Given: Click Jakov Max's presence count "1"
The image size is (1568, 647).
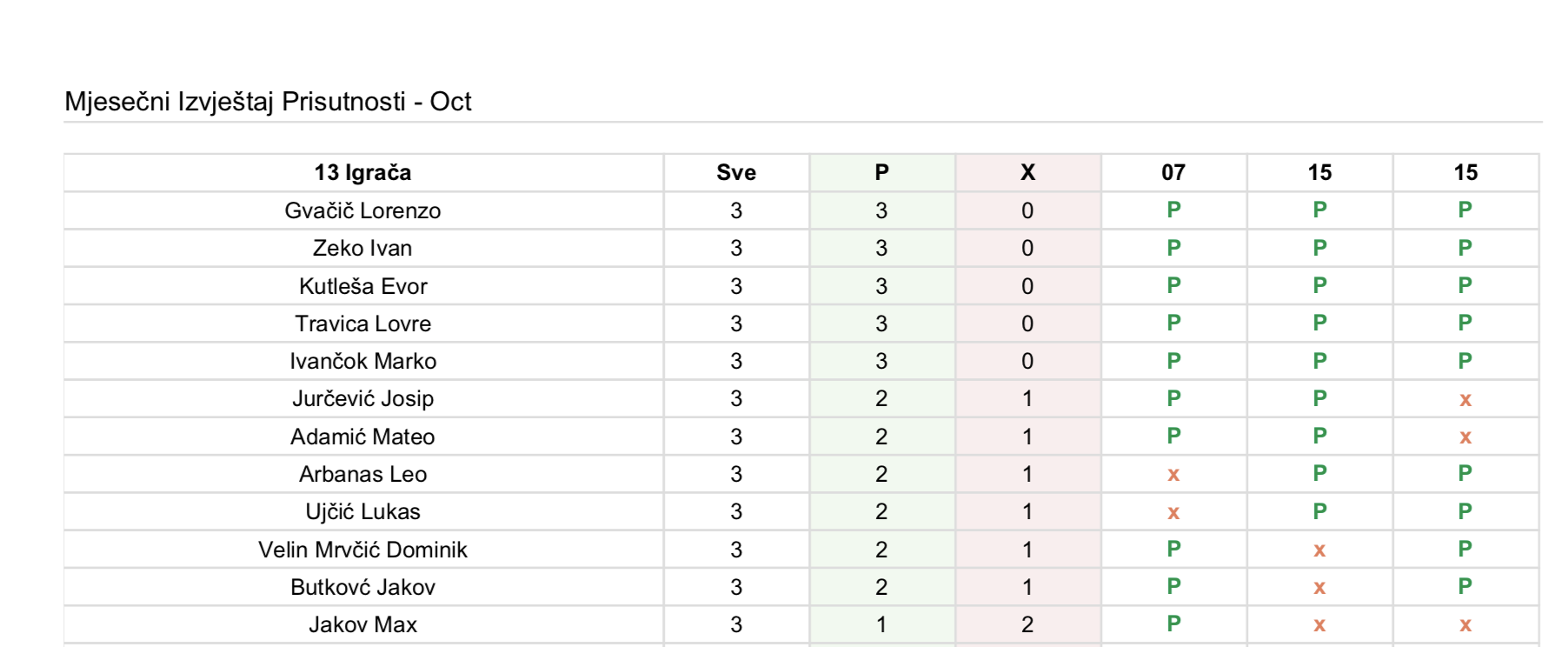Looking at the screenshot, I should pyautogui.click(x=881, y=624).
